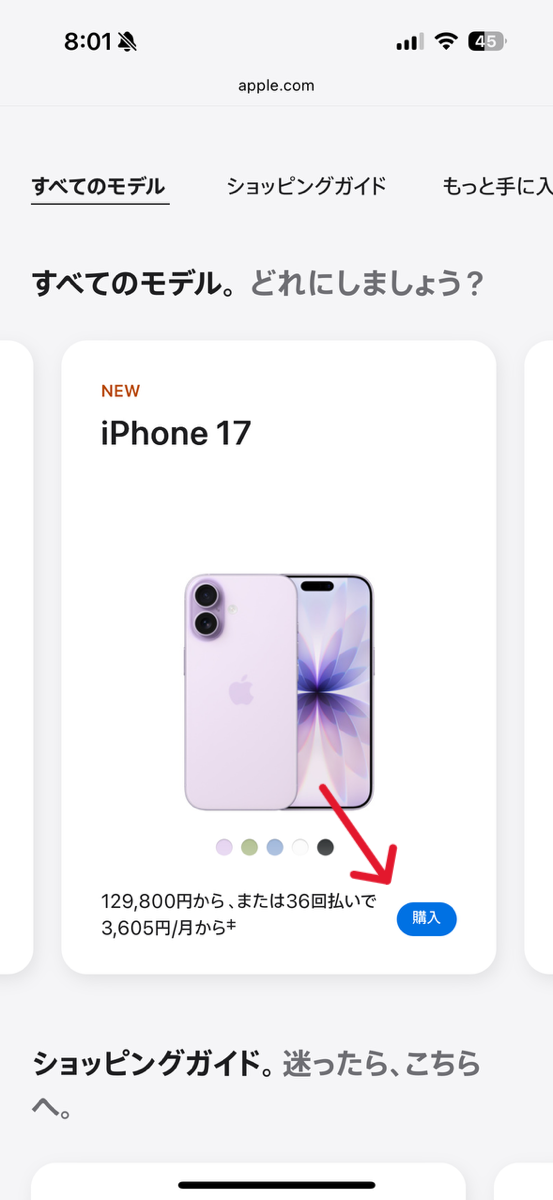Tap the previous model card on left edge

coord(16,657)
